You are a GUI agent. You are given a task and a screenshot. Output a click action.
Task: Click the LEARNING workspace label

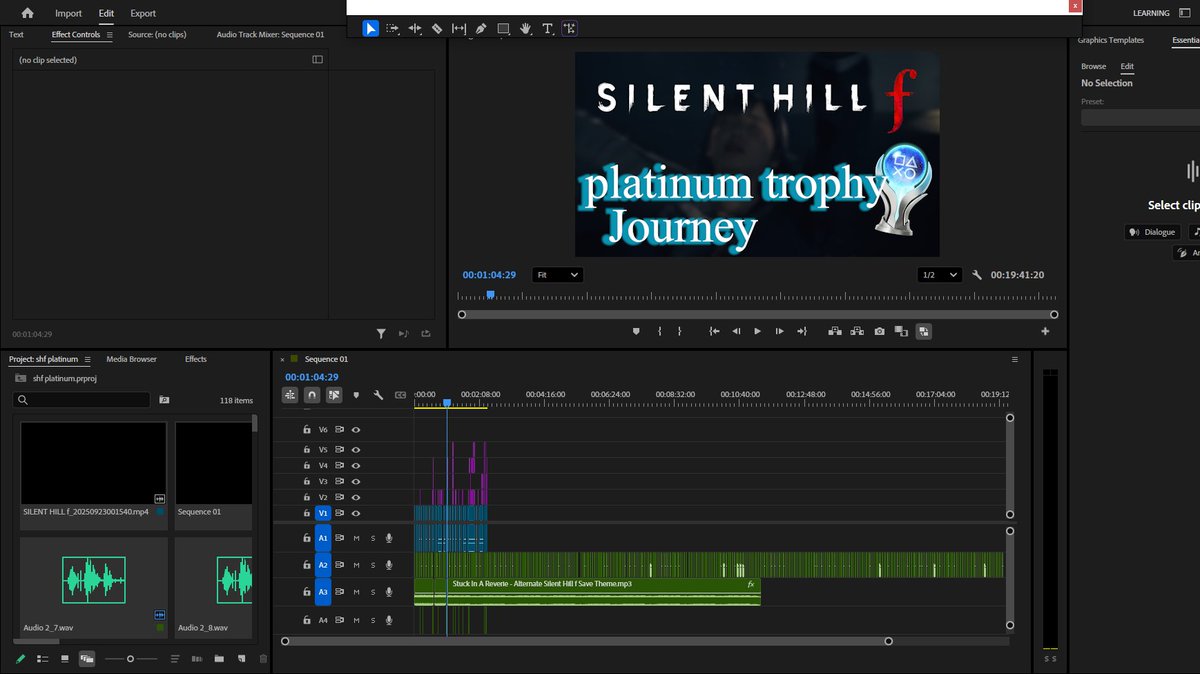click(x=1151, y=13)
